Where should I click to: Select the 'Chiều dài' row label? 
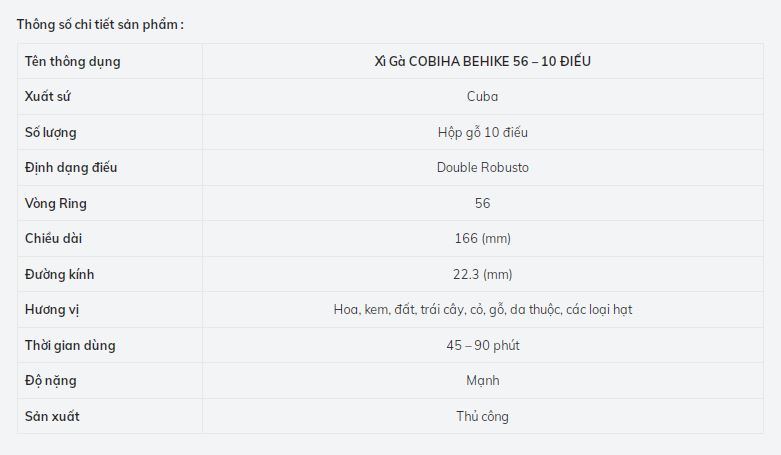[x=53, y=238]
